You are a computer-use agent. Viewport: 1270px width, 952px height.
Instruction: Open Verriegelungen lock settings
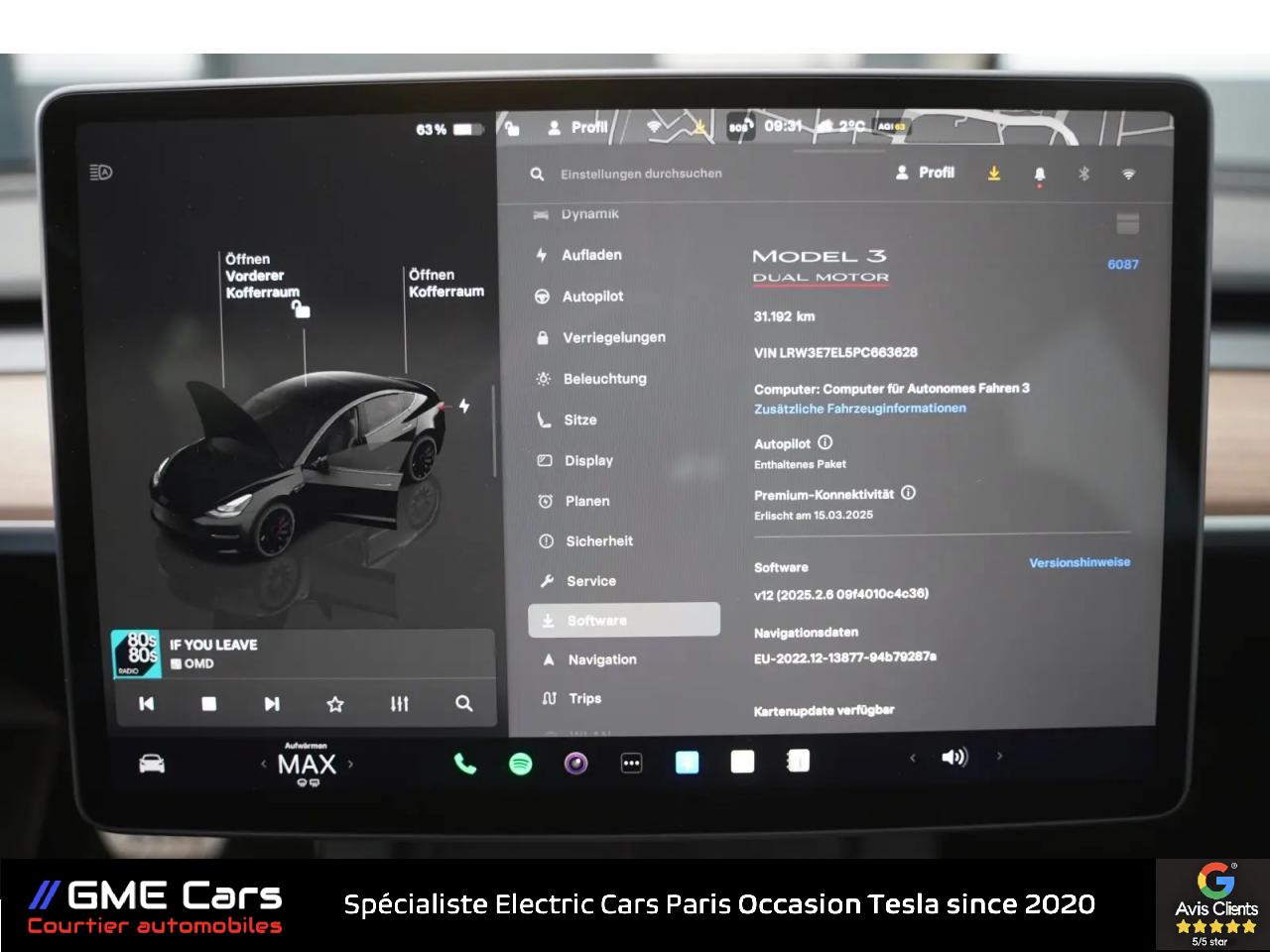pyautogui.click(x=600, y=337)
